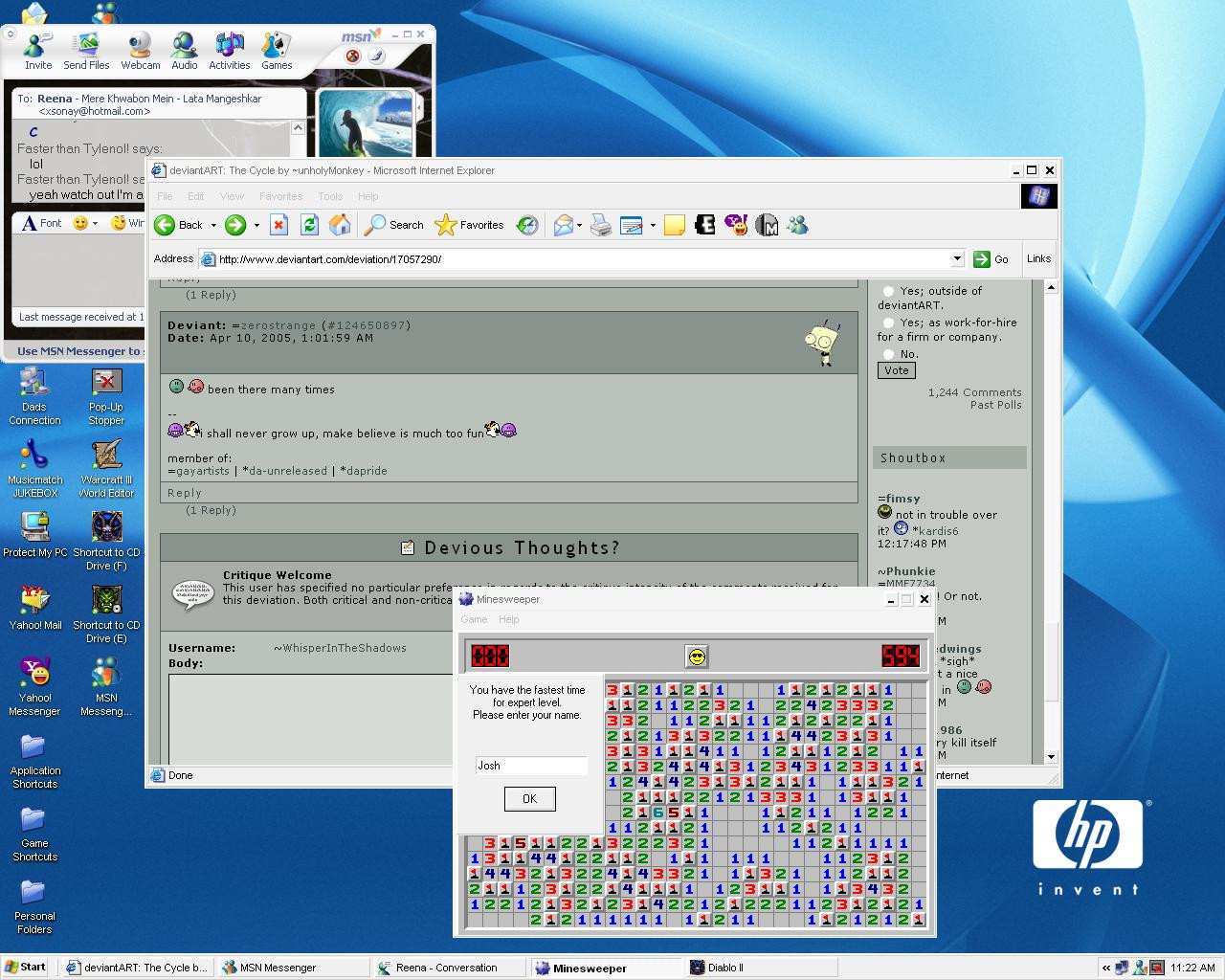Viewport: 1225px width, 980px height.
Task: Open '1,244 Comments' poll link
Action: click(974, 392)
